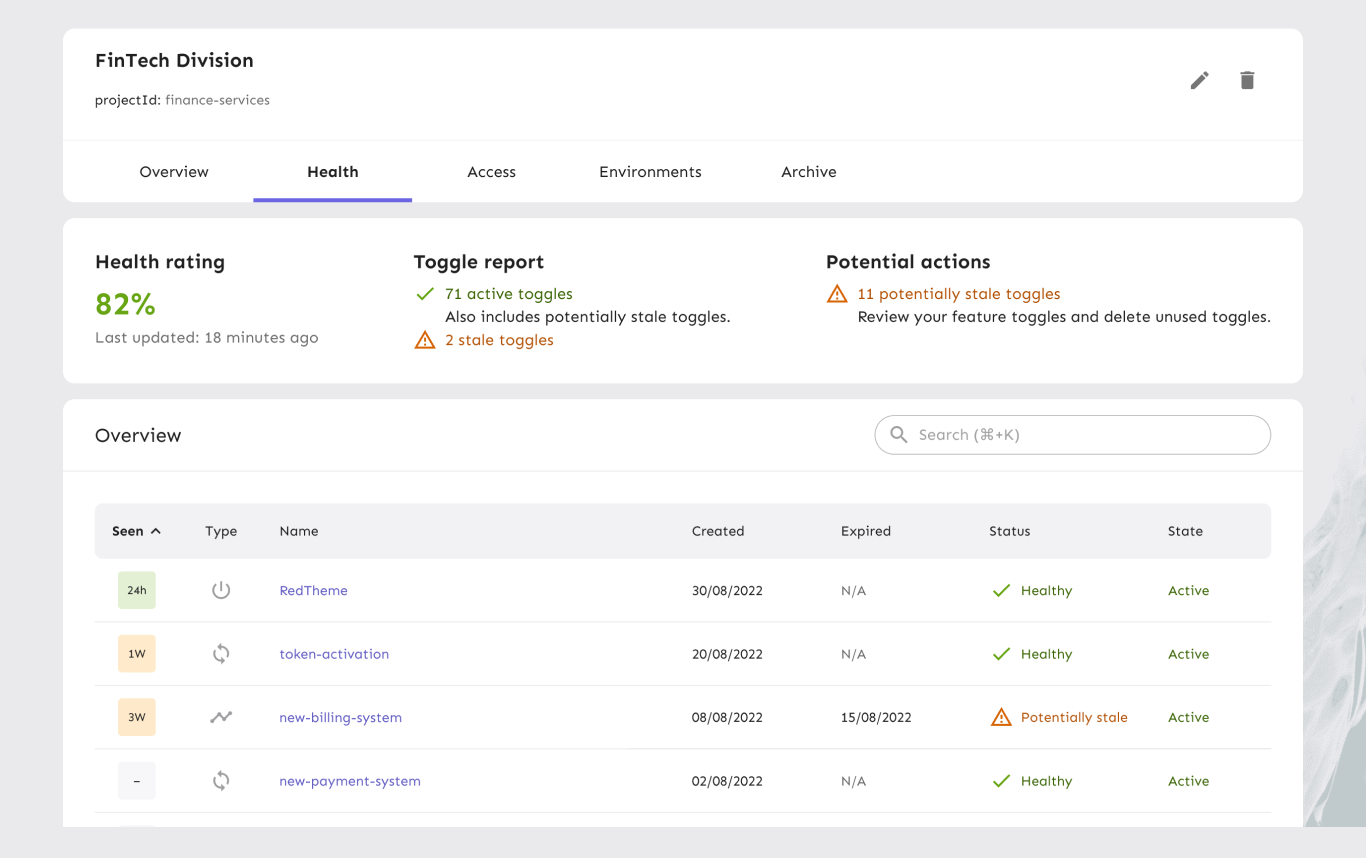The image size is (1366, 858).
Task: Click the magnifier icon in the search box
Action: click(899, 435)
